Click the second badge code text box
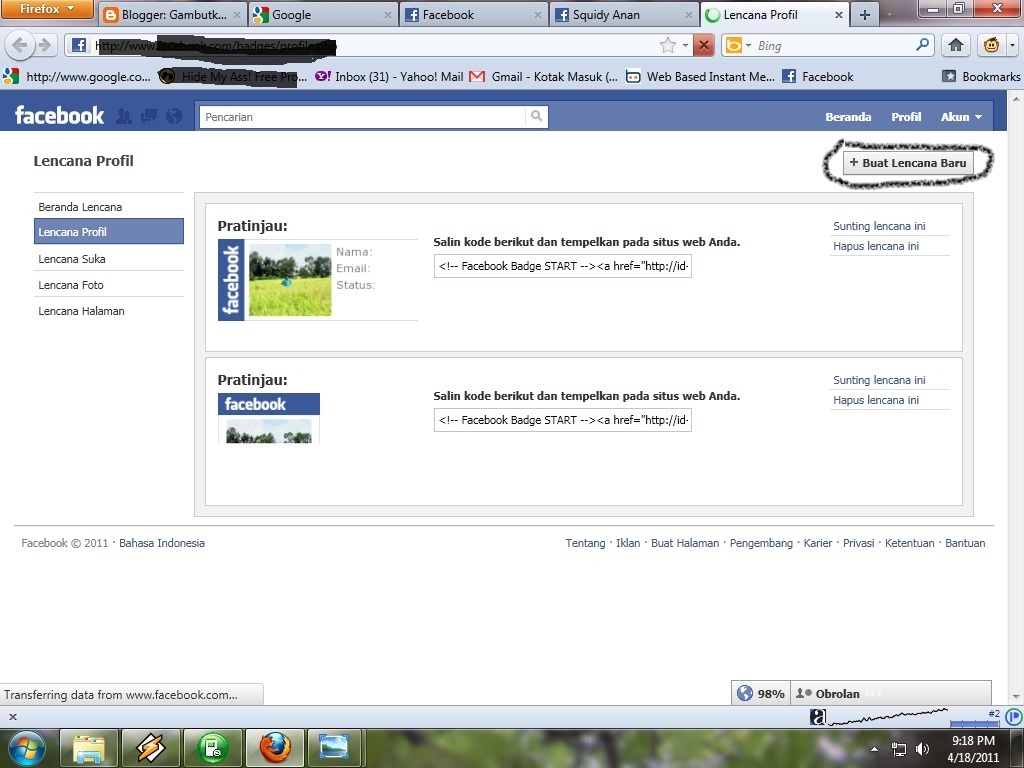Image resolution: width=1024 pixels, height=768 pixels. click(562, 421)
